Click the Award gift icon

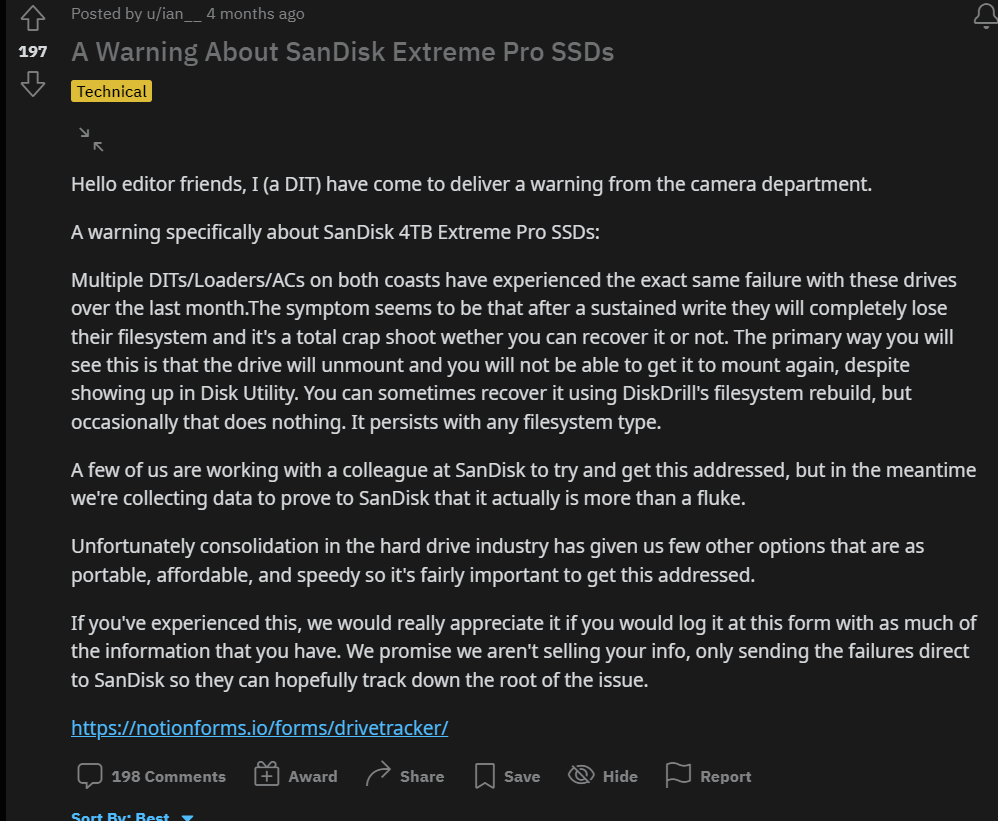tap(267, 775)
